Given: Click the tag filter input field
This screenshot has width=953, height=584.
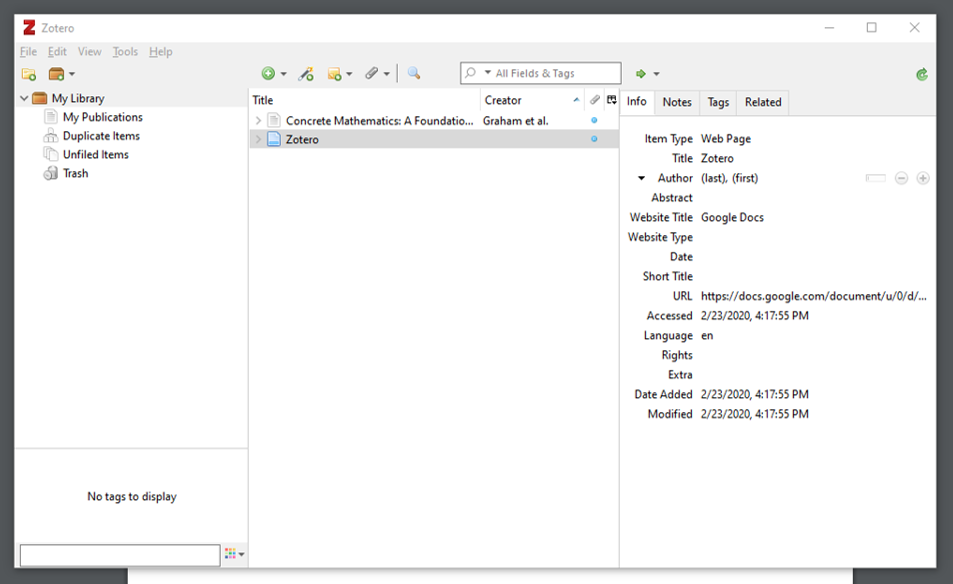Looking at the screenshot, I should point(120,555).
